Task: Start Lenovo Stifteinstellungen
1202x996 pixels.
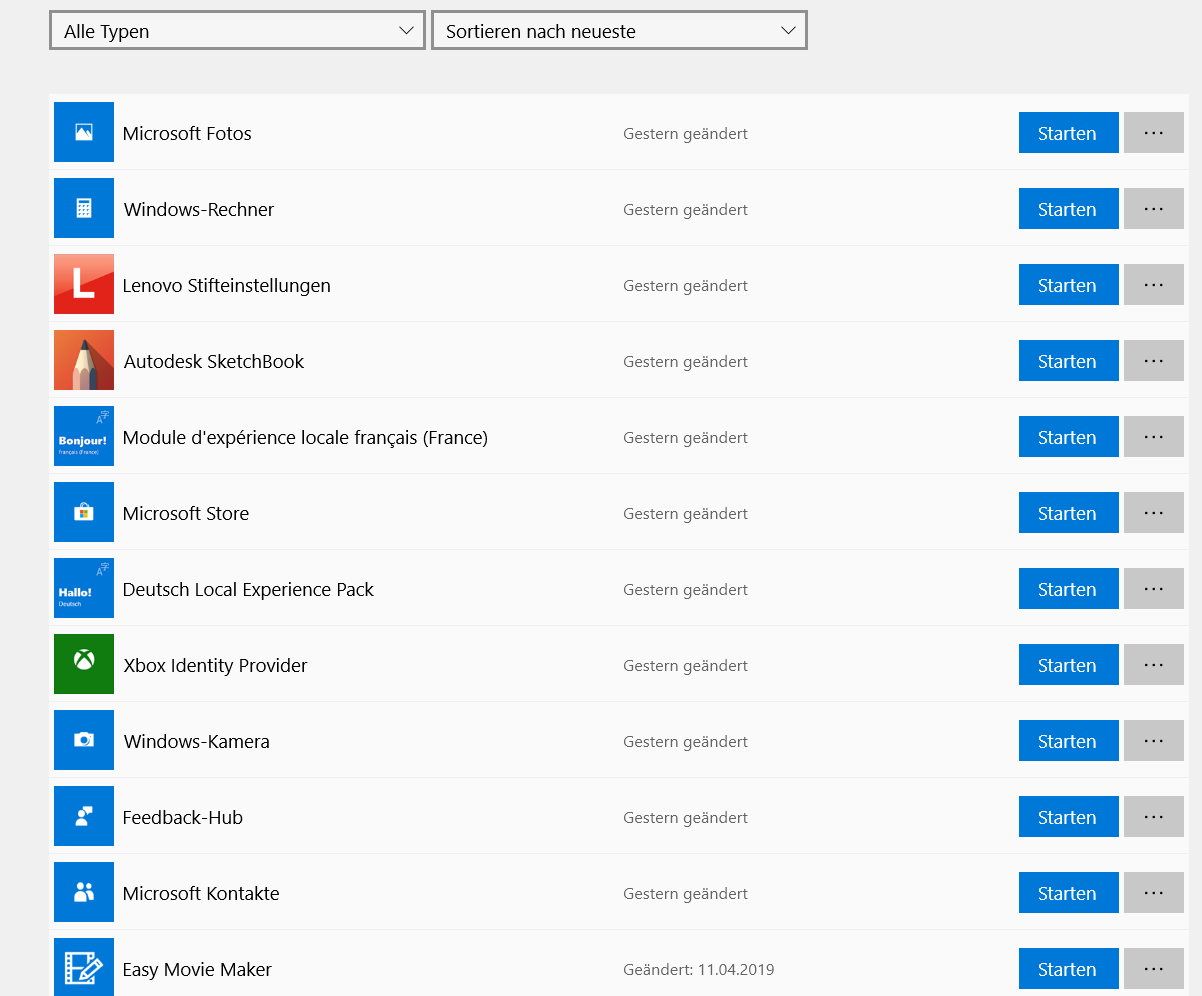Action: (1068, 285)
